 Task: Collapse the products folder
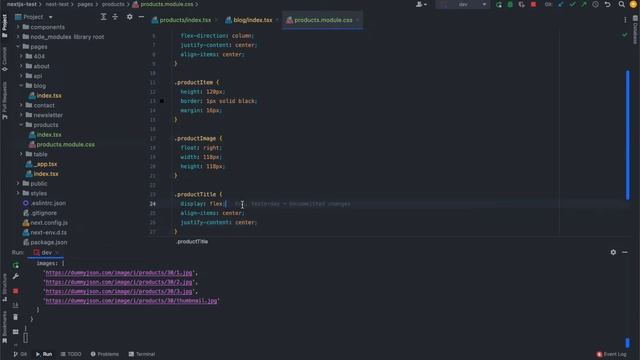point(21,125)
